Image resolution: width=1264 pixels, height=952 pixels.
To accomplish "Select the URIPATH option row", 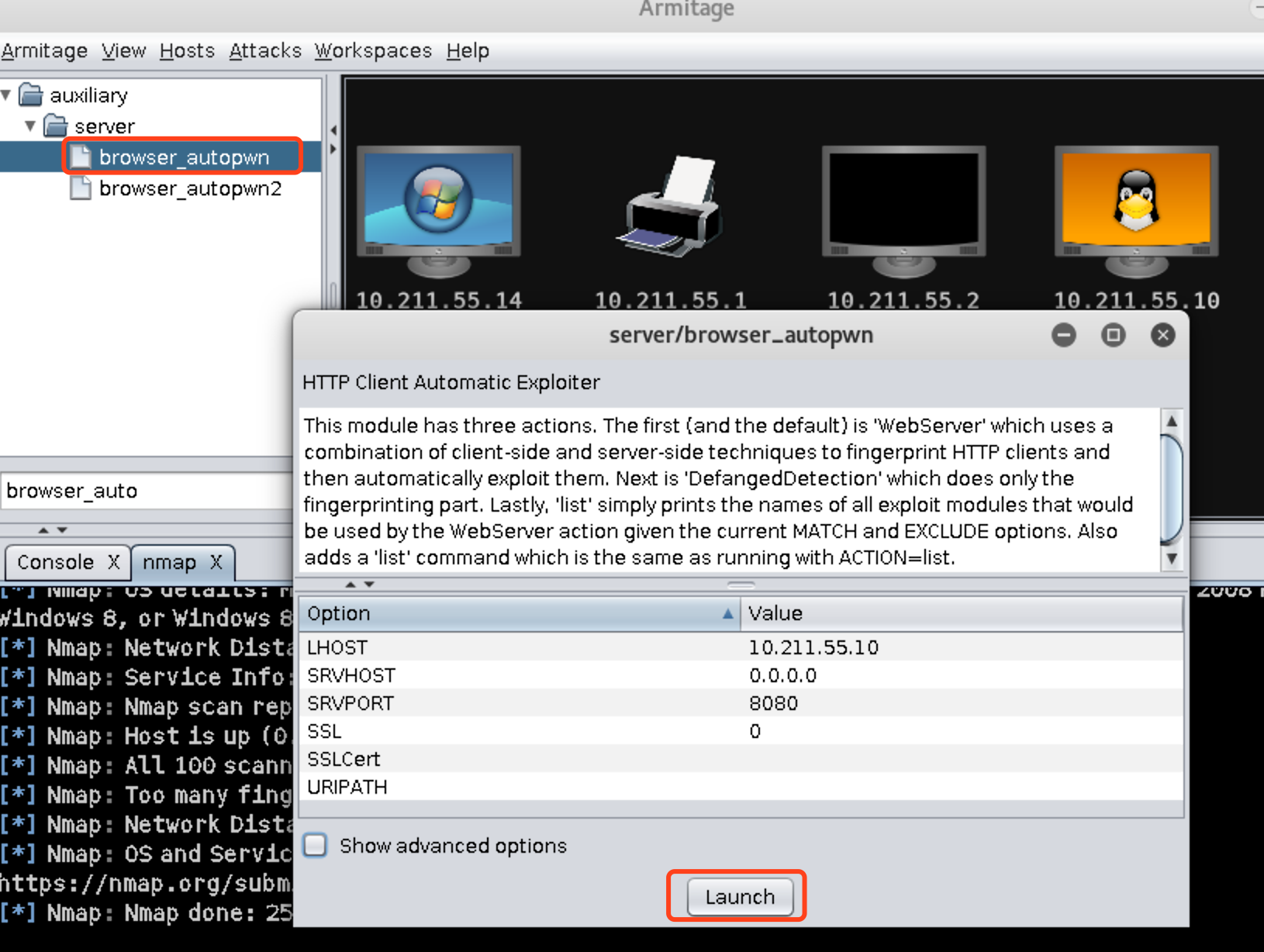I will coord(741,787).
